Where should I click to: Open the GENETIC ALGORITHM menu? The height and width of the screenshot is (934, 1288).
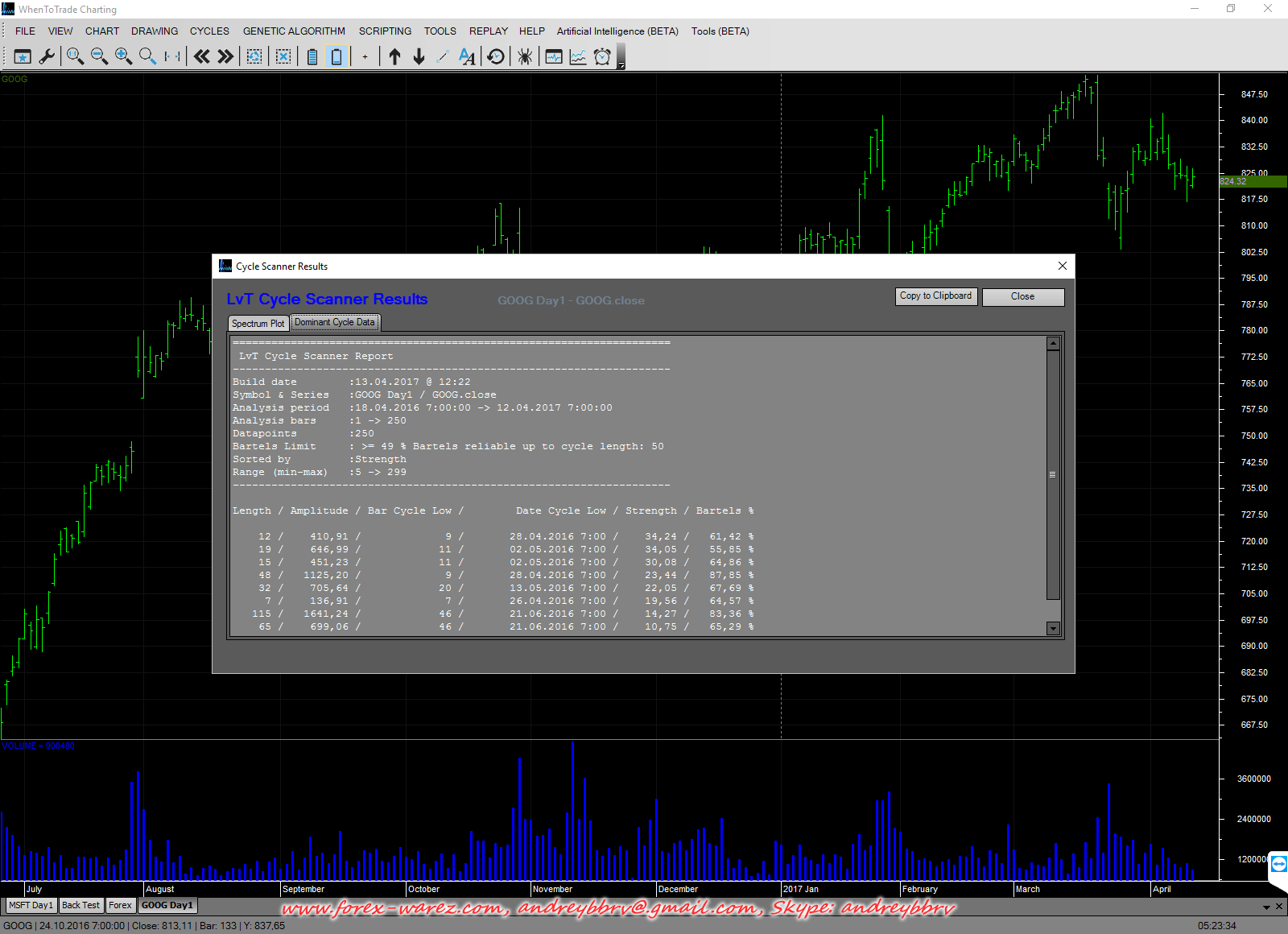294,31
